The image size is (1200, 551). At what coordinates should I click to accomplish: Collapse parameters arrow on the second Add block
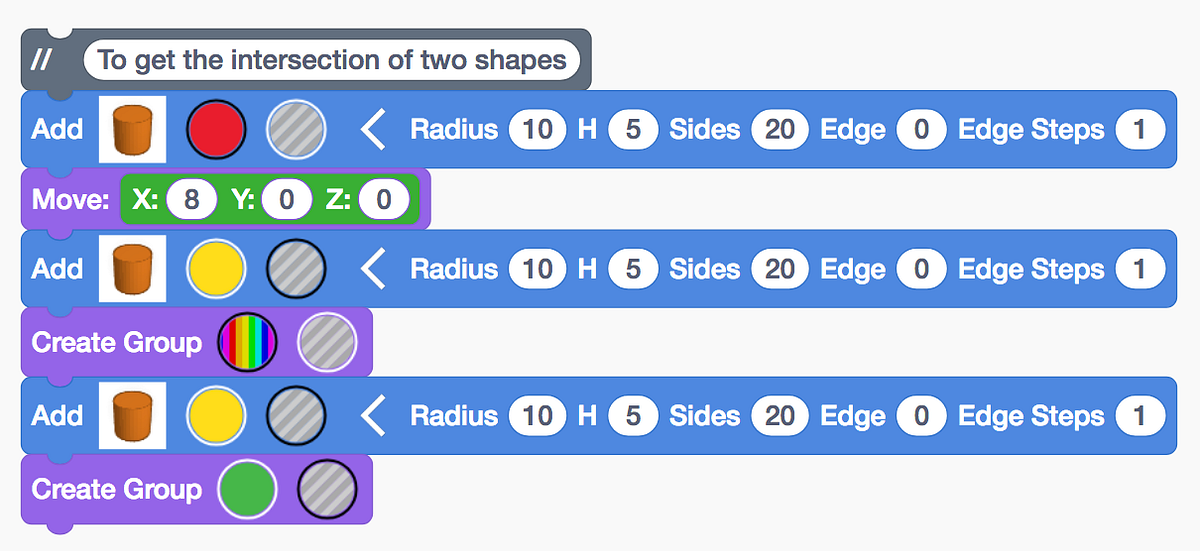point(372,269)
